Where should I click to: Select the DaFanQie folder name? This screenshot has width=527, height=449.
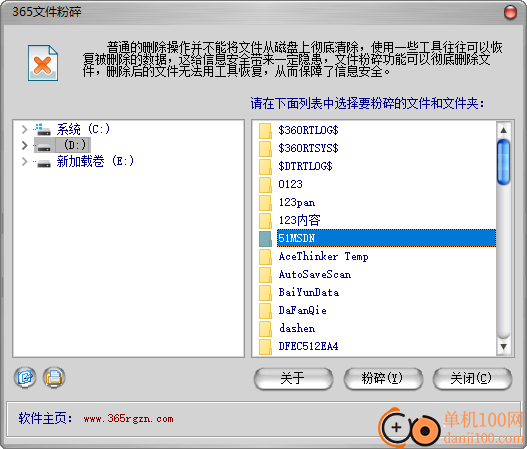click(x=302, y=310)
